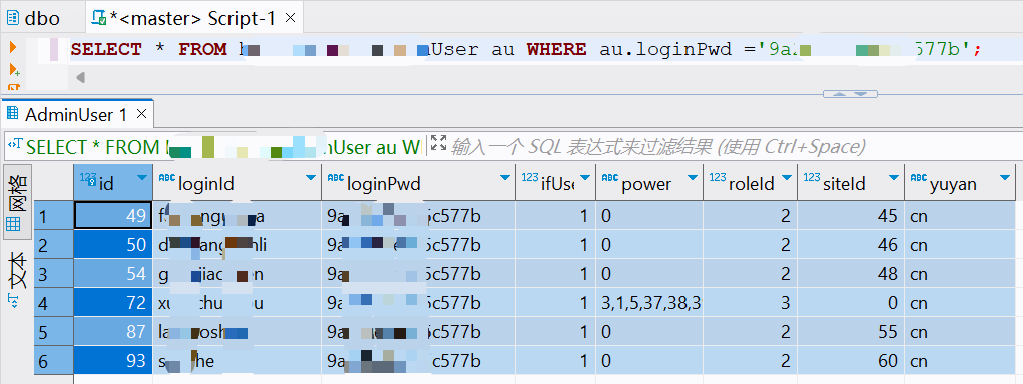Click the roleId column header label

click(751, 185)
